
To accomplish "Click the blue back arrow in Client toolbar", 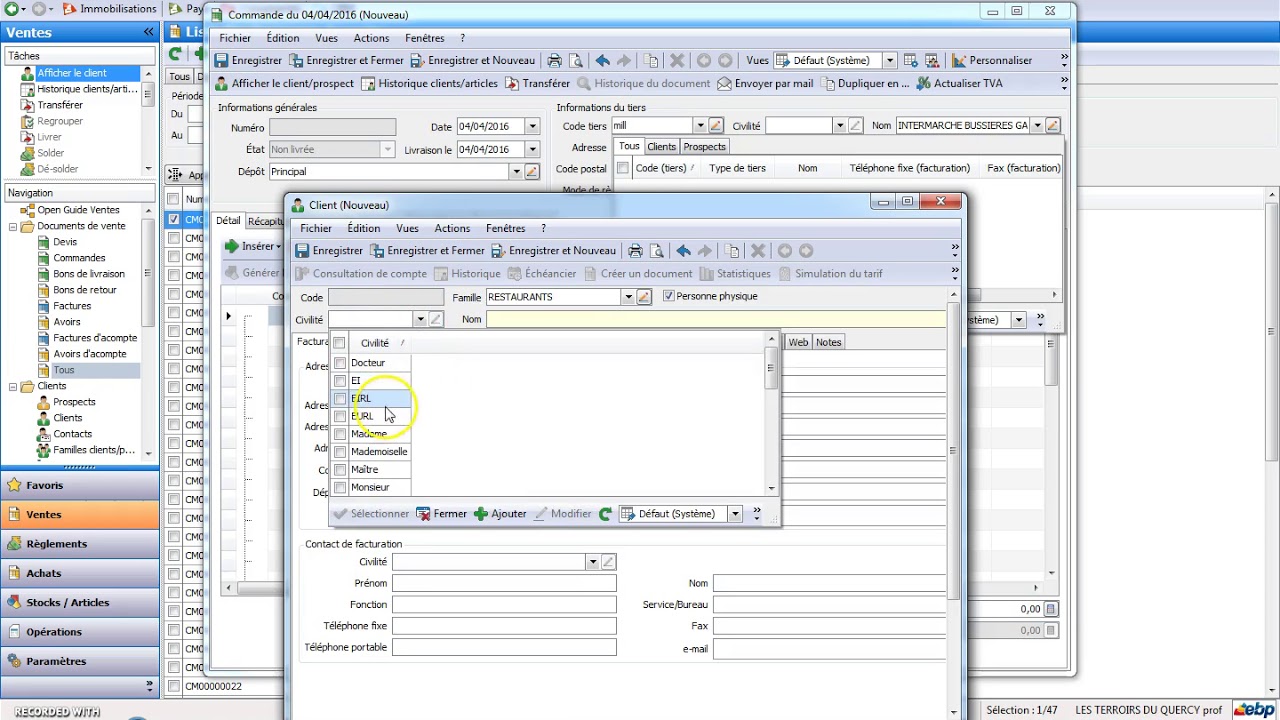I will [683, 251].
